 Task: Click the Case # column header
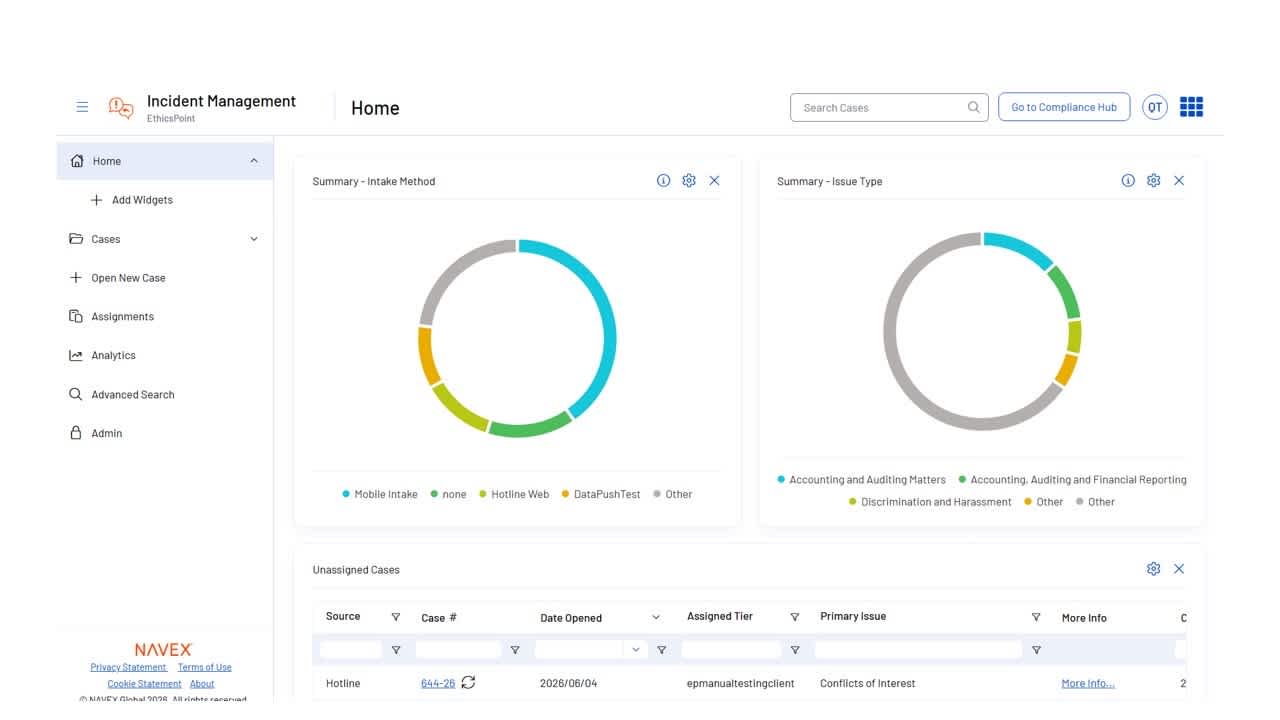439,618
